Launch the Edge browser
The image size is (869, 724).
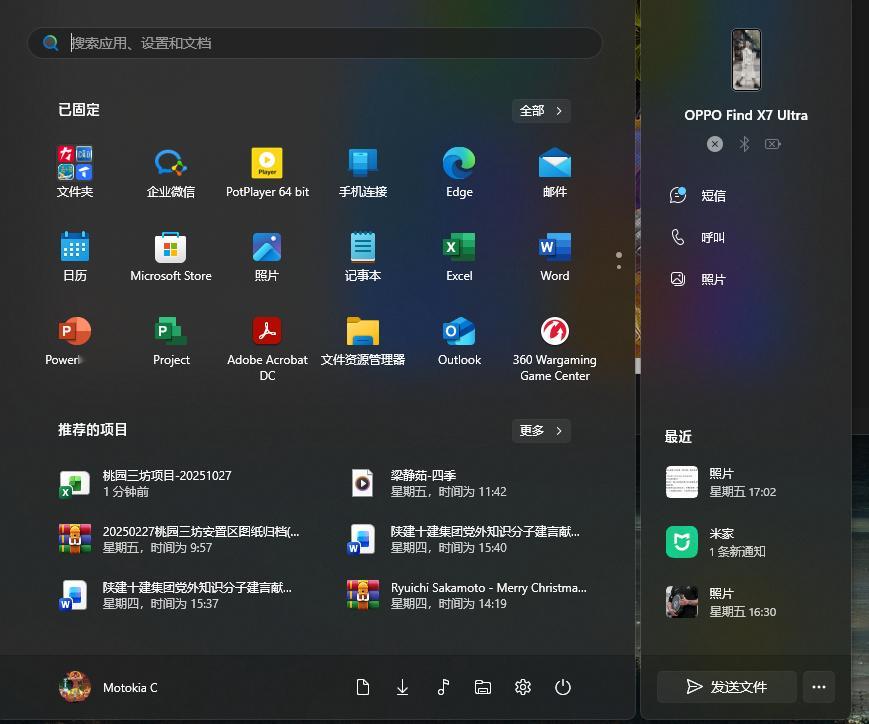[x=459, y=172]
